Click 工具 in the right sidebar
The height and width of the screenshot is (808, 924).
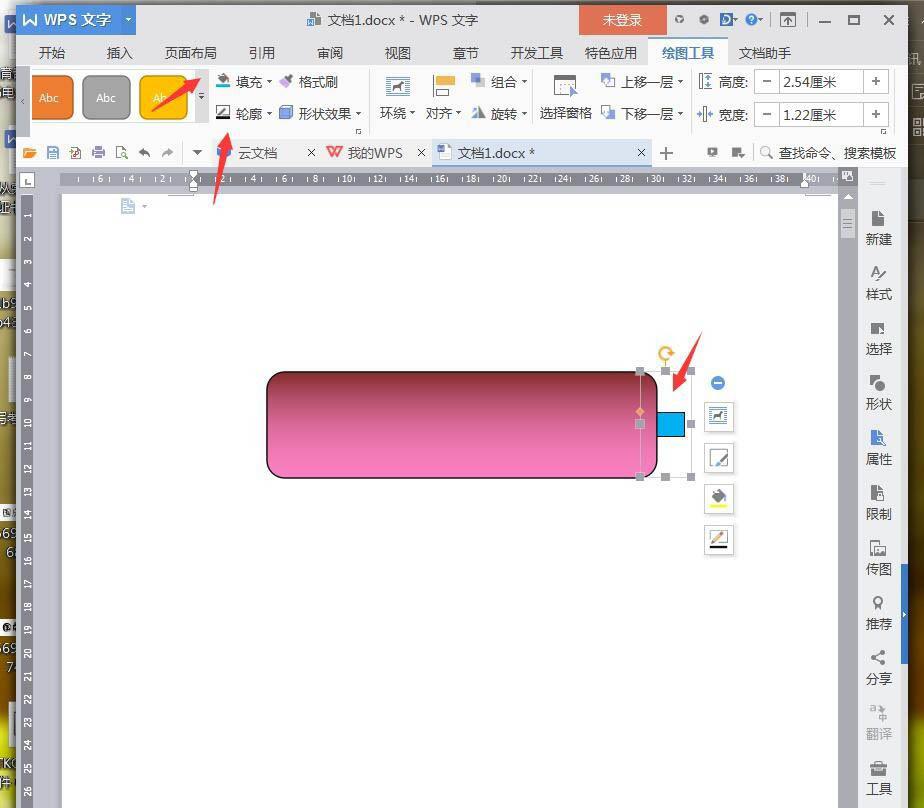click(878, 777)
